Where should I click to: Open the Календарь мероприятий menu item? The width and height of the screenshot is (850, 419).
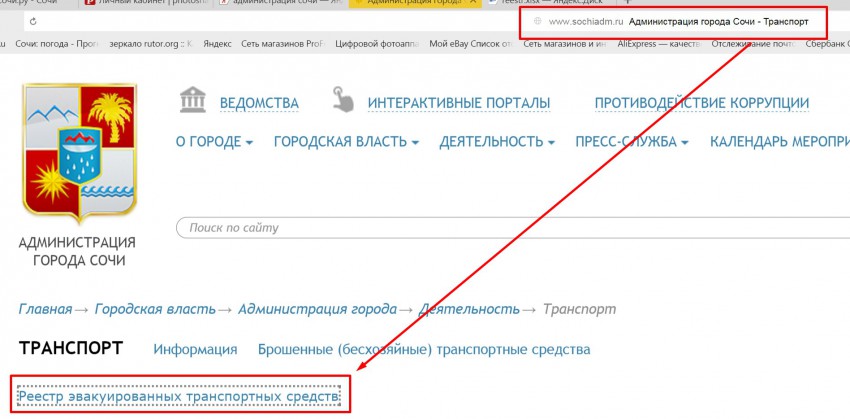point(779,142)
